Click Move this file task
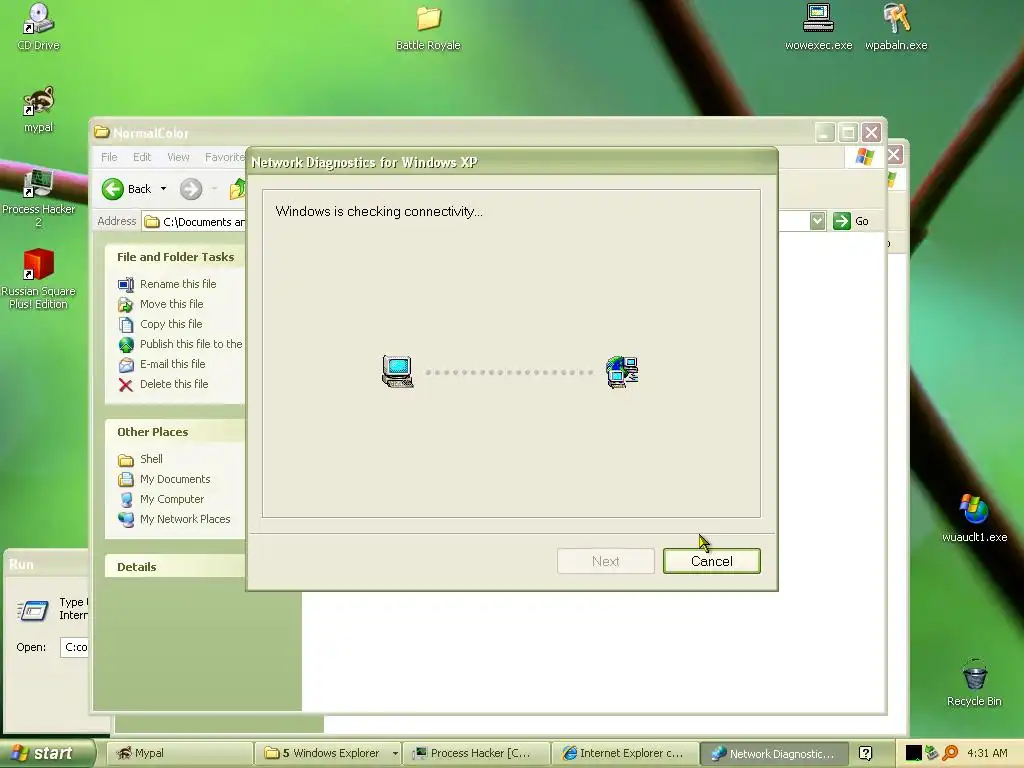Viewport: 1024px width, 768px height. tap(161, 304)
